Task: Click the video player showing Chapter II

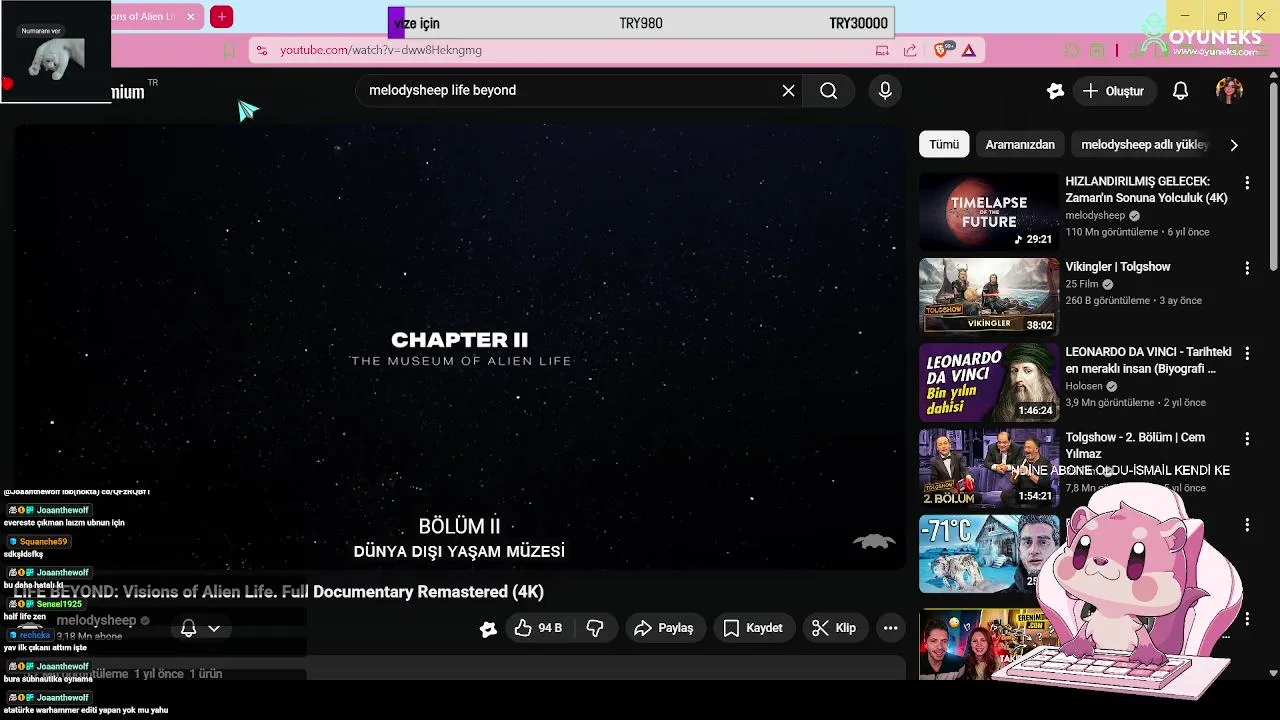Action: pos(459,347)
